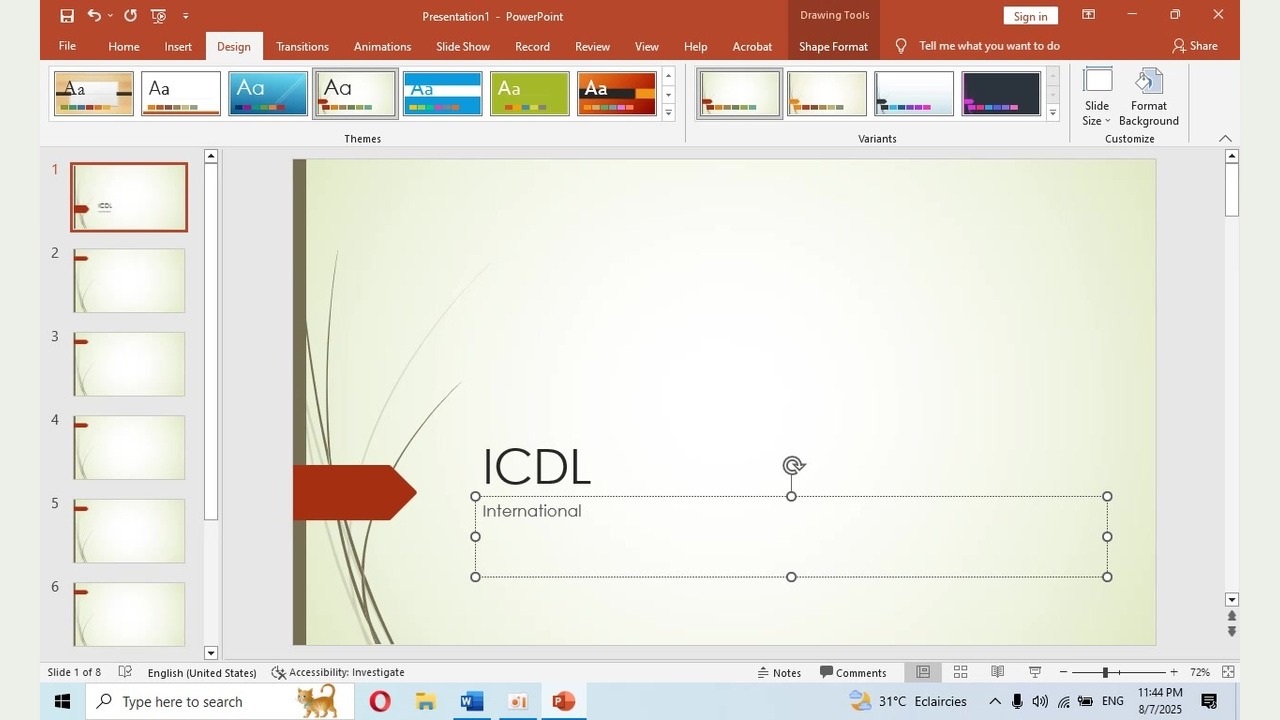The image size is (1280, 720).
Task: Click the ICDL title text on slide
Action: [x=537, y=467]
